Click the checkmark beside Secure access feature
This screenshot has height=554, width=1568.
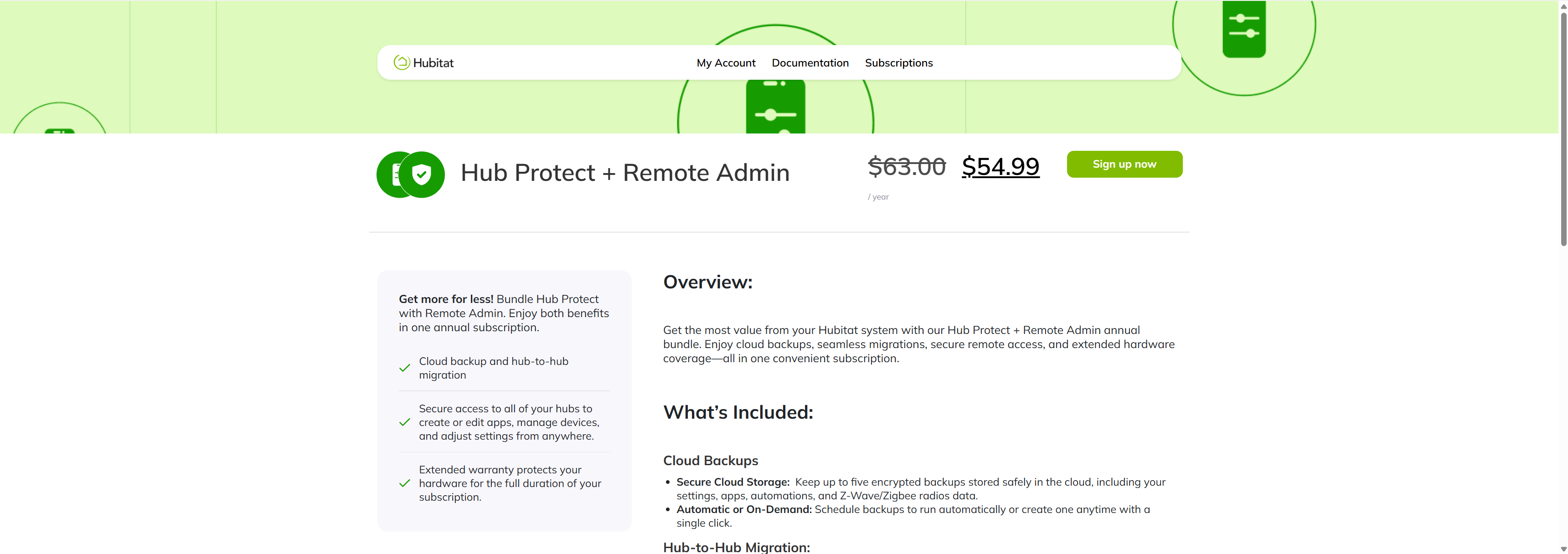tap(405, 423)
